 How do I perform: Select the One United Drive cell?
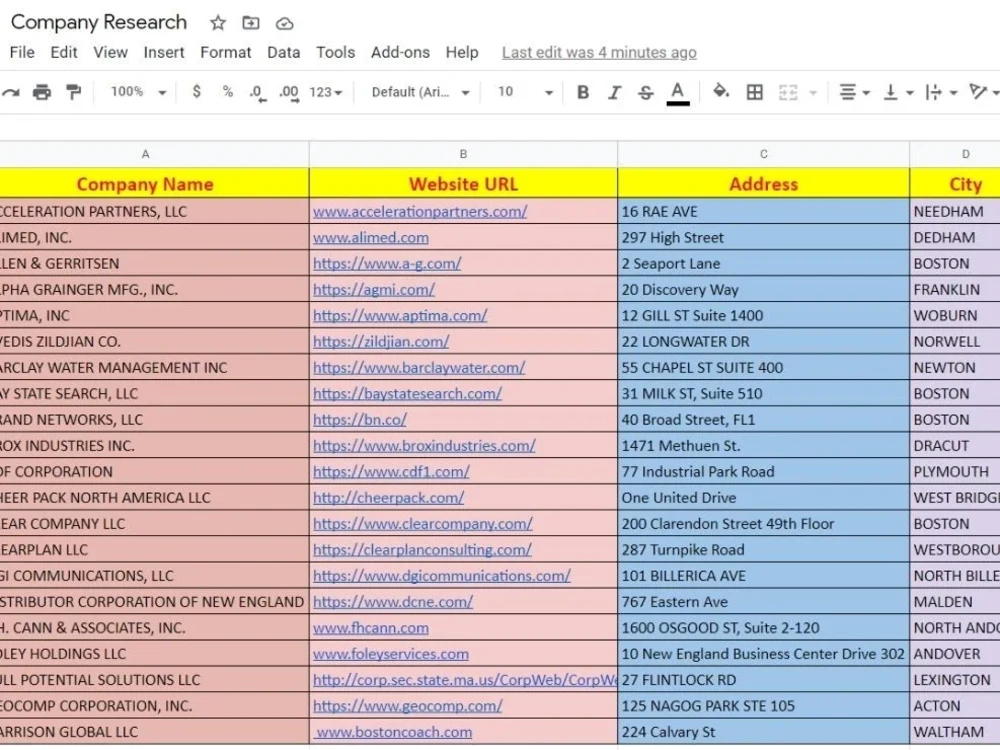click(763, 498)
